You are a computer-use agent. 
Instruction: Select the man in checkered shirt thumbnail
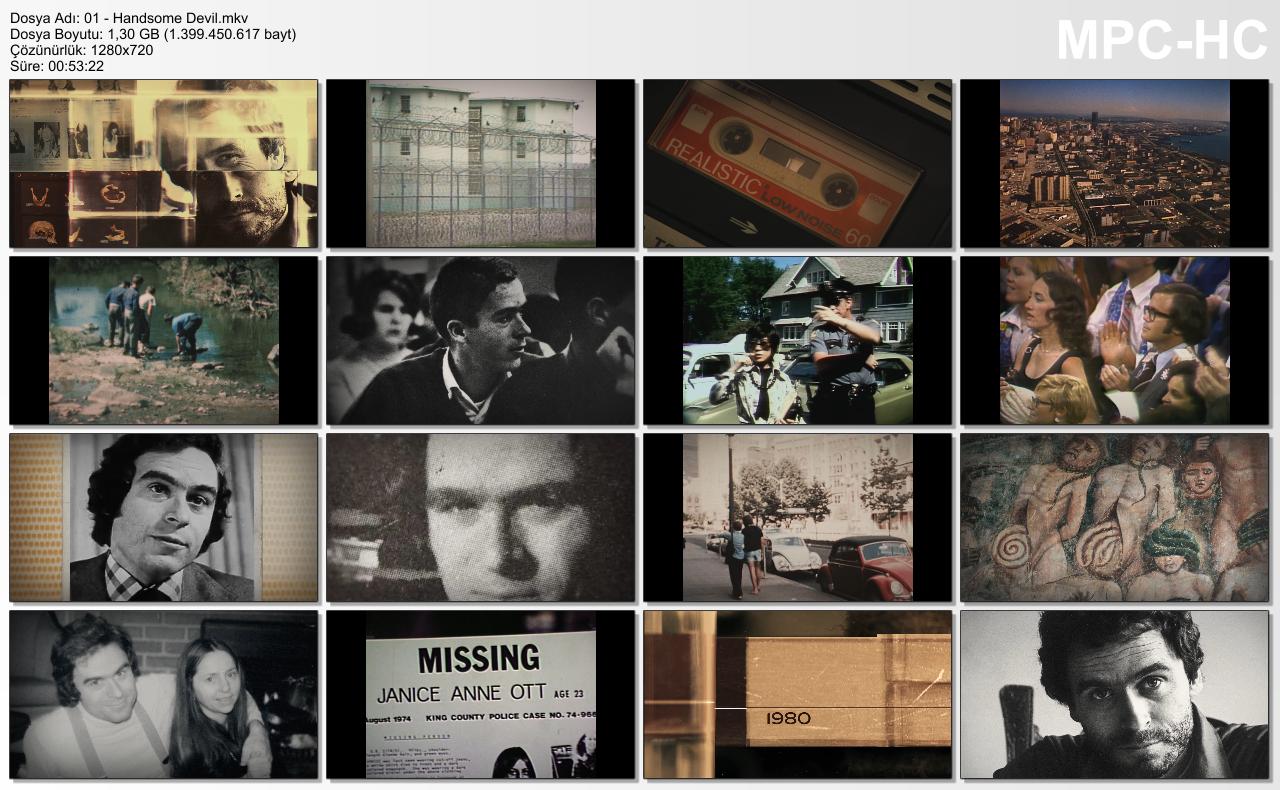click(163, 518)
